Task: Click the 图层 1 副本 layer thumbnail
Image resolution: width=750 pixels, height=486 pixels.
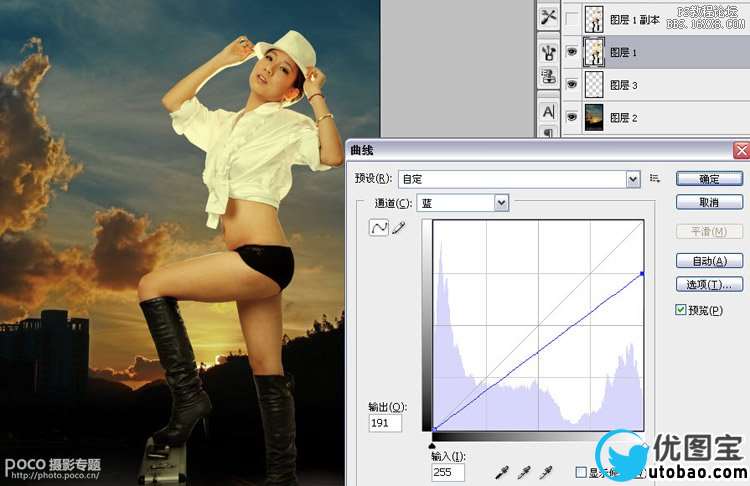Action: [x=594, y=19]
